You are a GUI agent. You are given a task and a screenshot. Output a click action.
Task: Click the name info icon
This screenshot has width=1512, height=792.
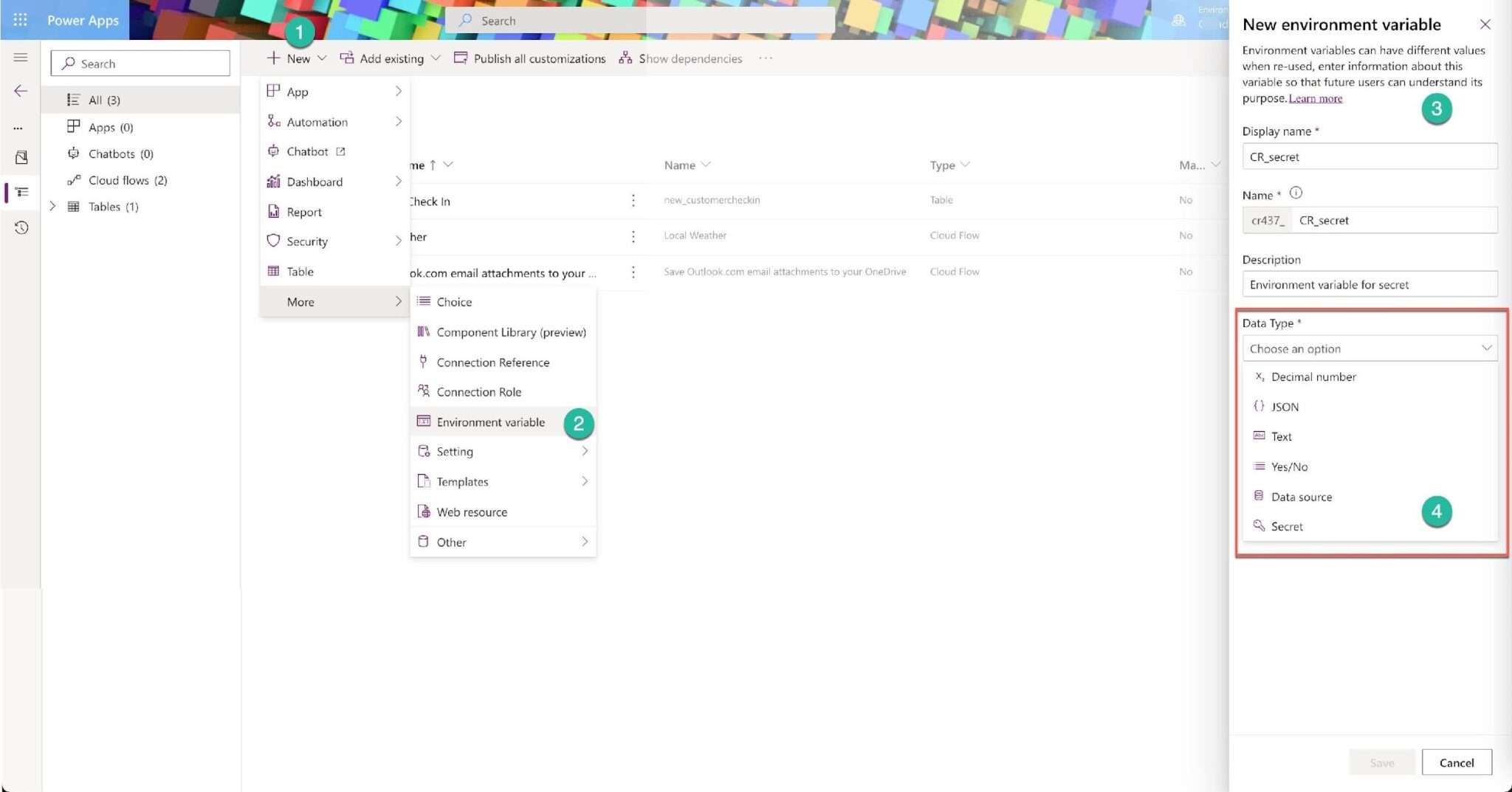pos(1296,193)
